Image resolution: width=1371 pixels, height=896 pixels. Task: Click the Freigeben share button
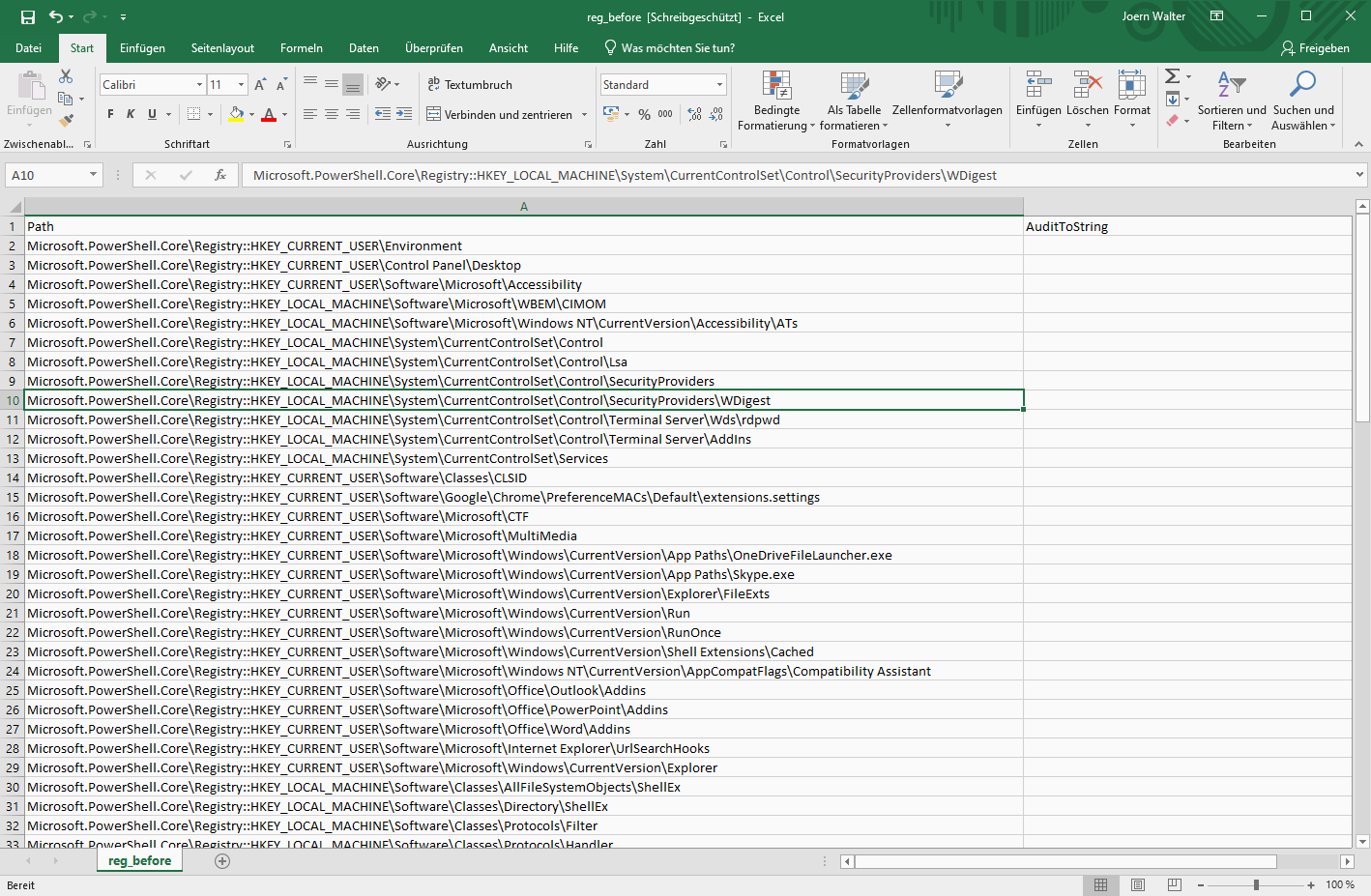pos(1315,48)
